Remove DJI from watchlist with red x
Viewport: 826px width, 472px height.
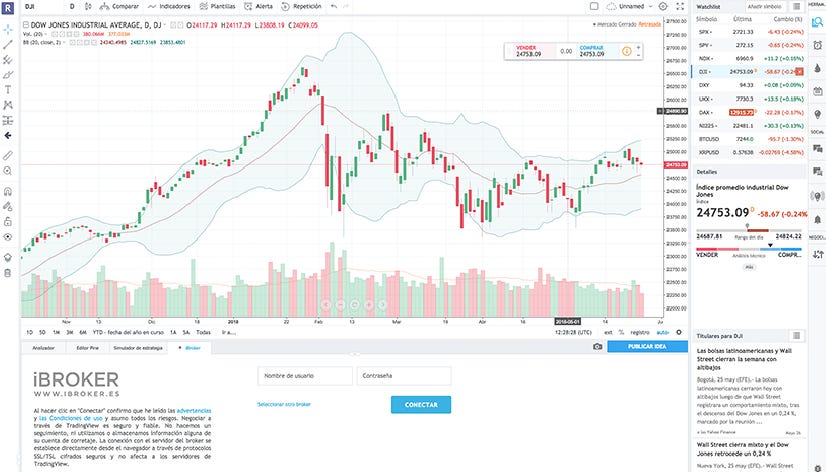pos(800,72)
